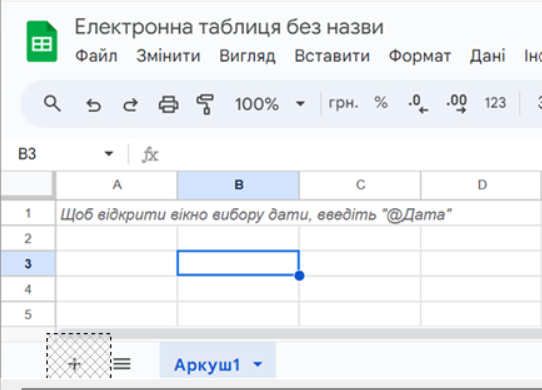Select cell A2
542x390 pixels.
(x=116, y=238)
